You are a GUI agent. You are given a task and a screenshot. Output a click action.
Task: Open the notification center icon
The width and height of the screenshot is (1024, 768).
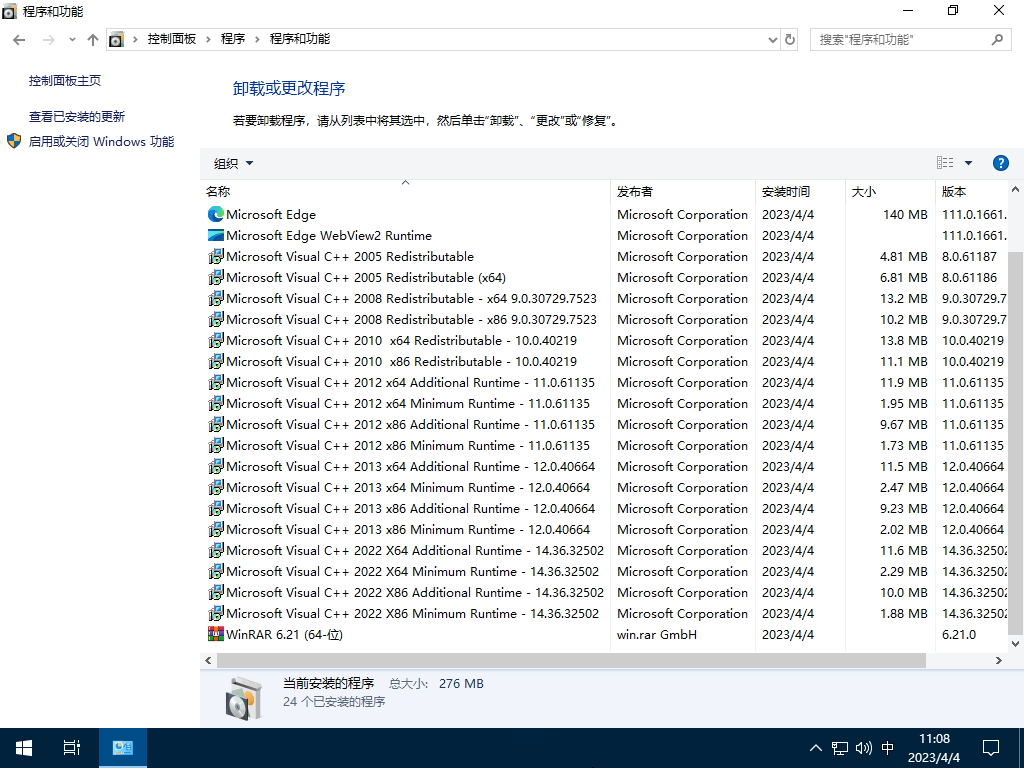pyautogui.click(x=991, y=747)
